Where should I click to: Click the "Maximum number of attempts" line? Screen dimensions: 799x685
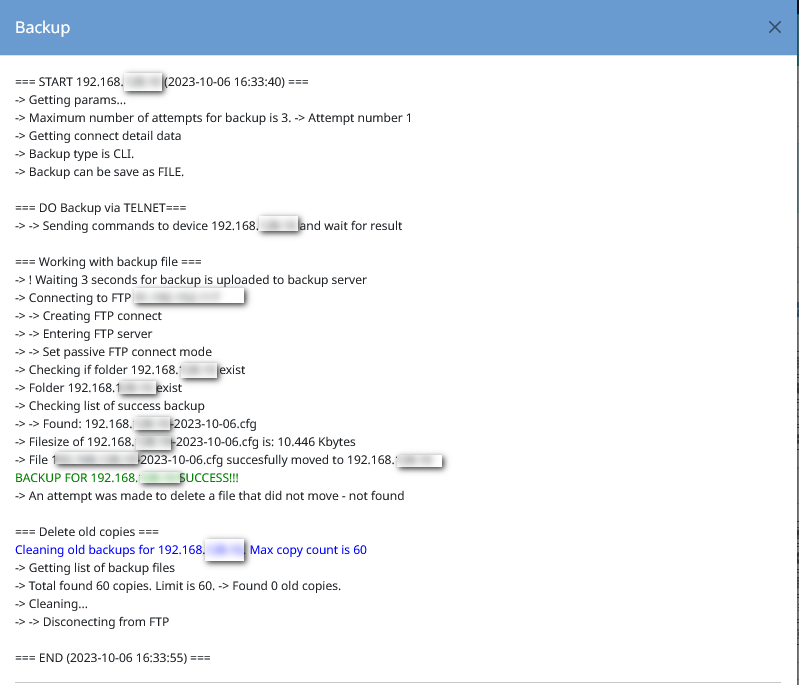pos(213,118)
